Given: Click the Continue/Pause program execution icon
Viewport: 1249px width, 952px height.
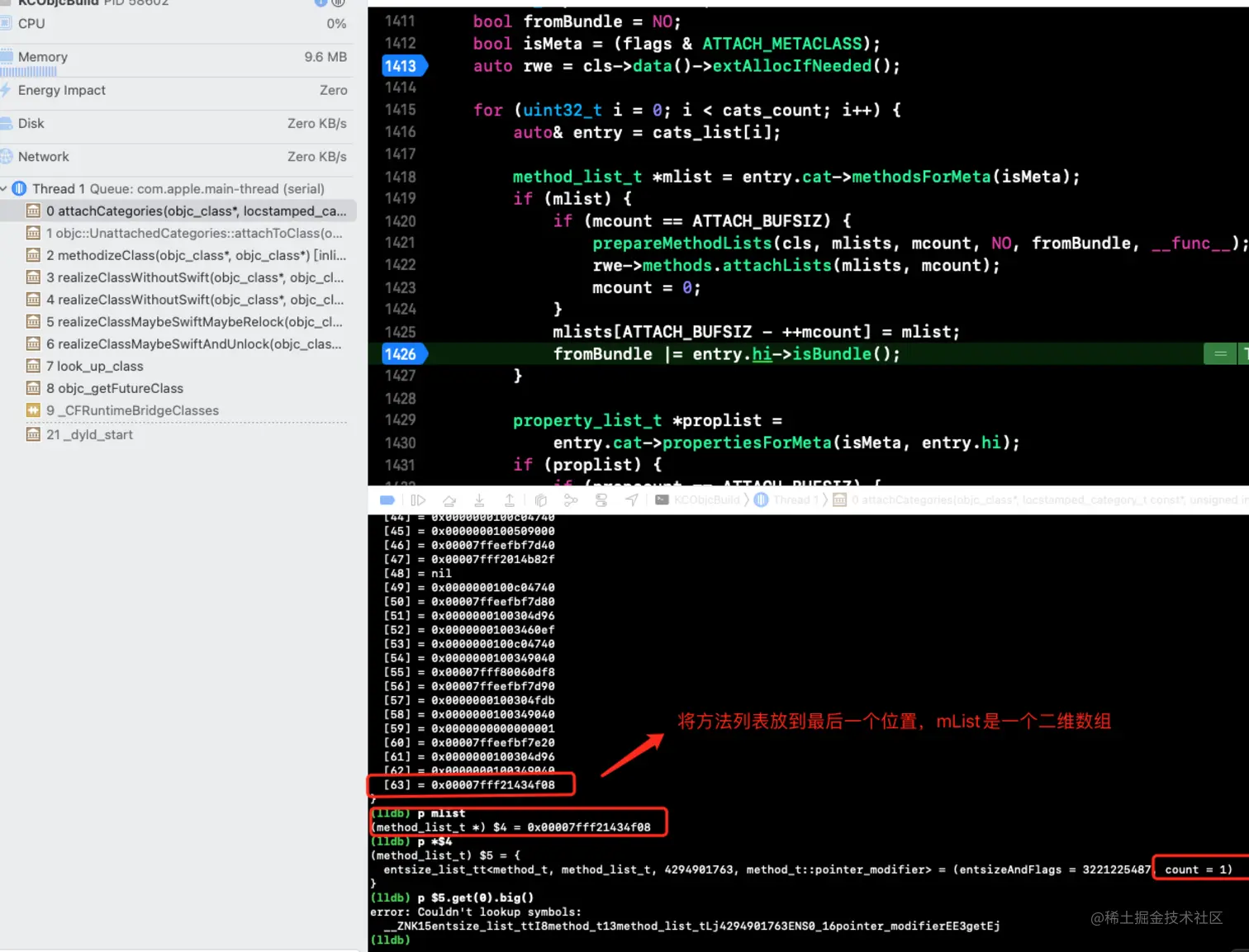Looking at the screenshot, I should (418, 500).
